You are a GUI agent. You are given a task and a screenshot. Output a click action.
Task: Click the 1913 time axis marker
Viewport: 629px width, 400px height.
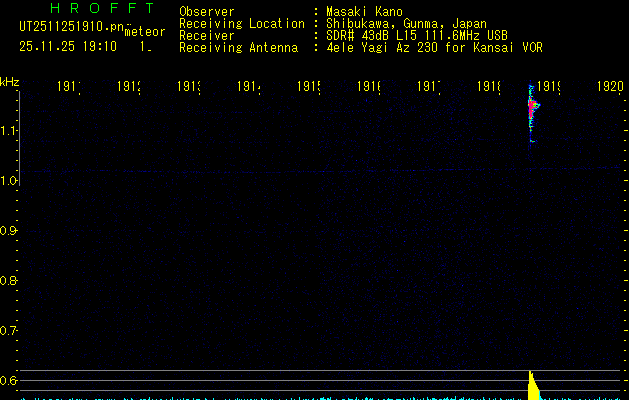189,87
